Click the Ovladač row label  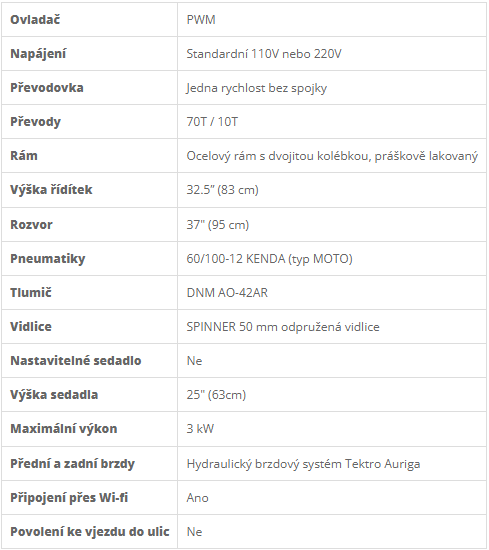35,20
